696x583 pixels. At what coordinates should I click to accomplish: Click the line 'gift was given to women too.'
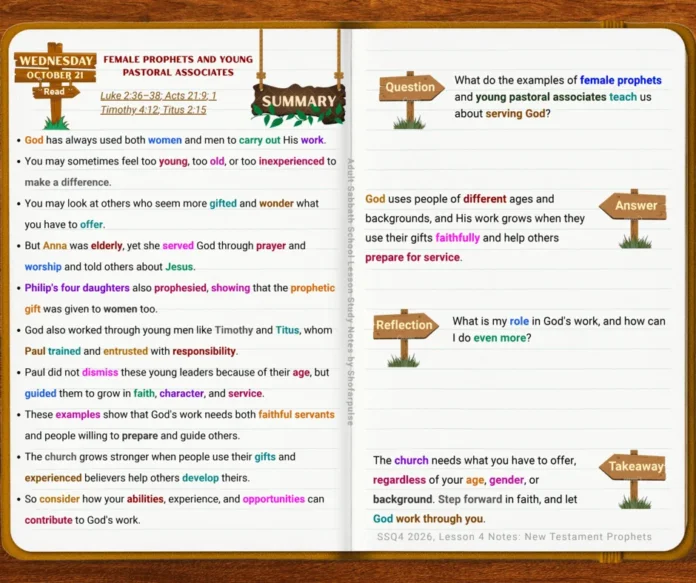pos(91,309)
